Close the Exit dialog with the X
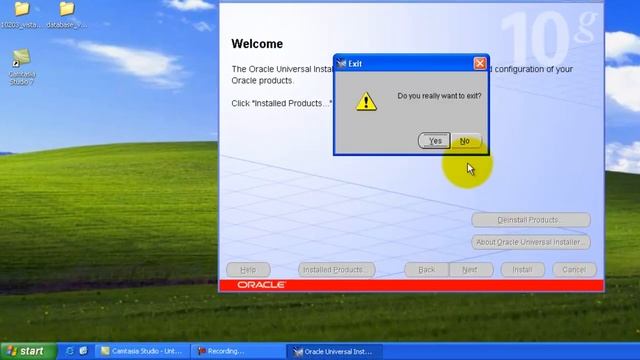 [x=480, y=63]
